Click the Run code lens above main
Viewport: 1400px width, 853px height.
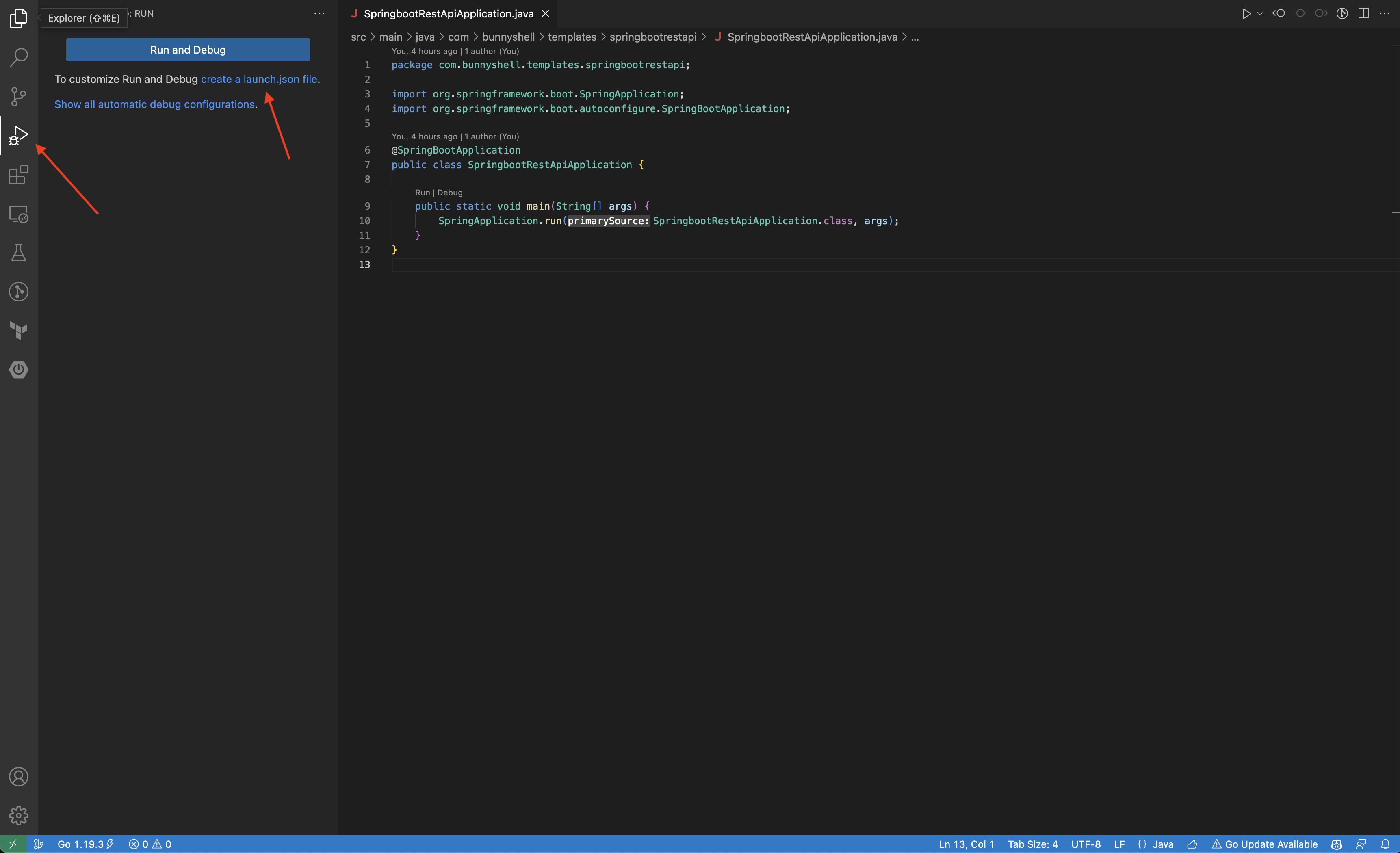click(x=422, y=193)
